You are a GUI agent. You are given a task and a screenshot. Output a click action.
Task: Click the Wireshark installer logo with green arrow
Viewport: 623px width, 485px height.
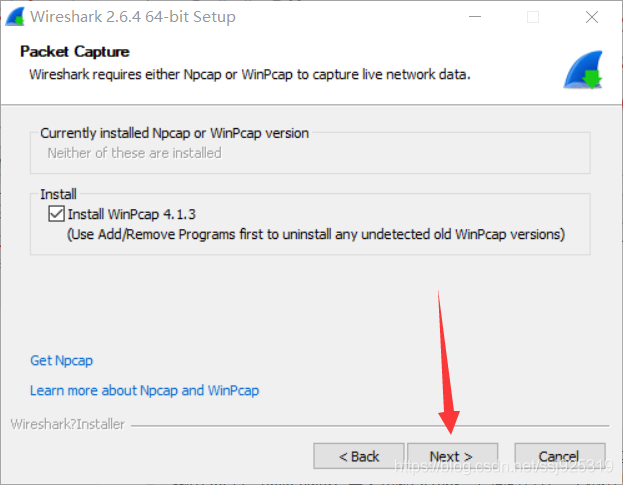coord(583,70)
